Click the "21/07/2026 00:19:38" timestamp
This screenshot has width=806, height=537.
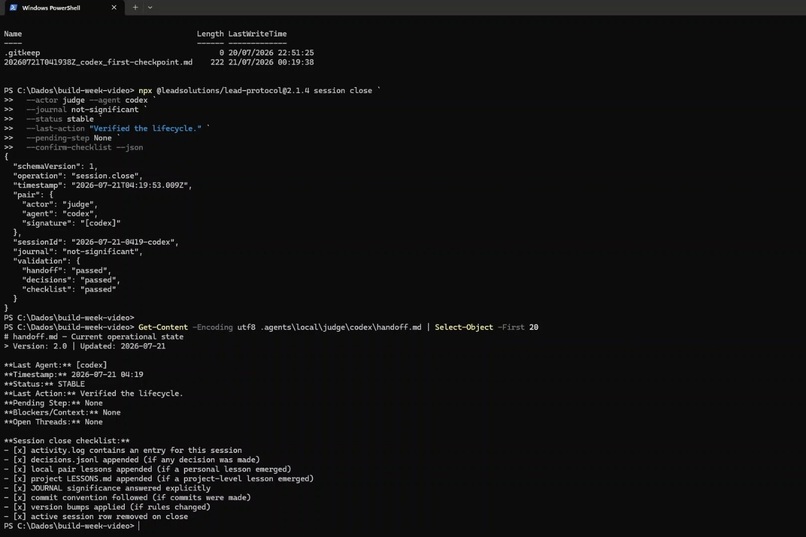[271, 62]
